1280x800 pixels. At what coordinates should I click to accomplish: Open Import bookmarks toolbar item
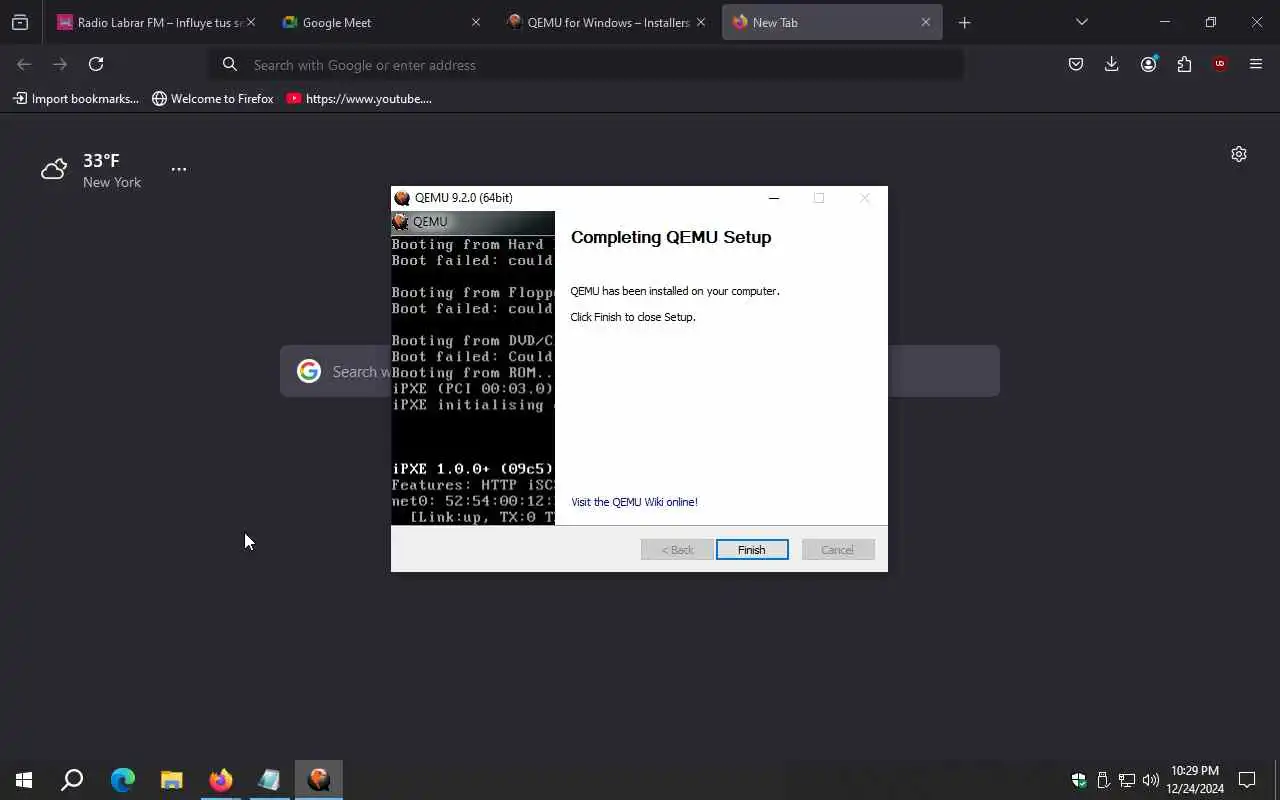pos(76,99)
